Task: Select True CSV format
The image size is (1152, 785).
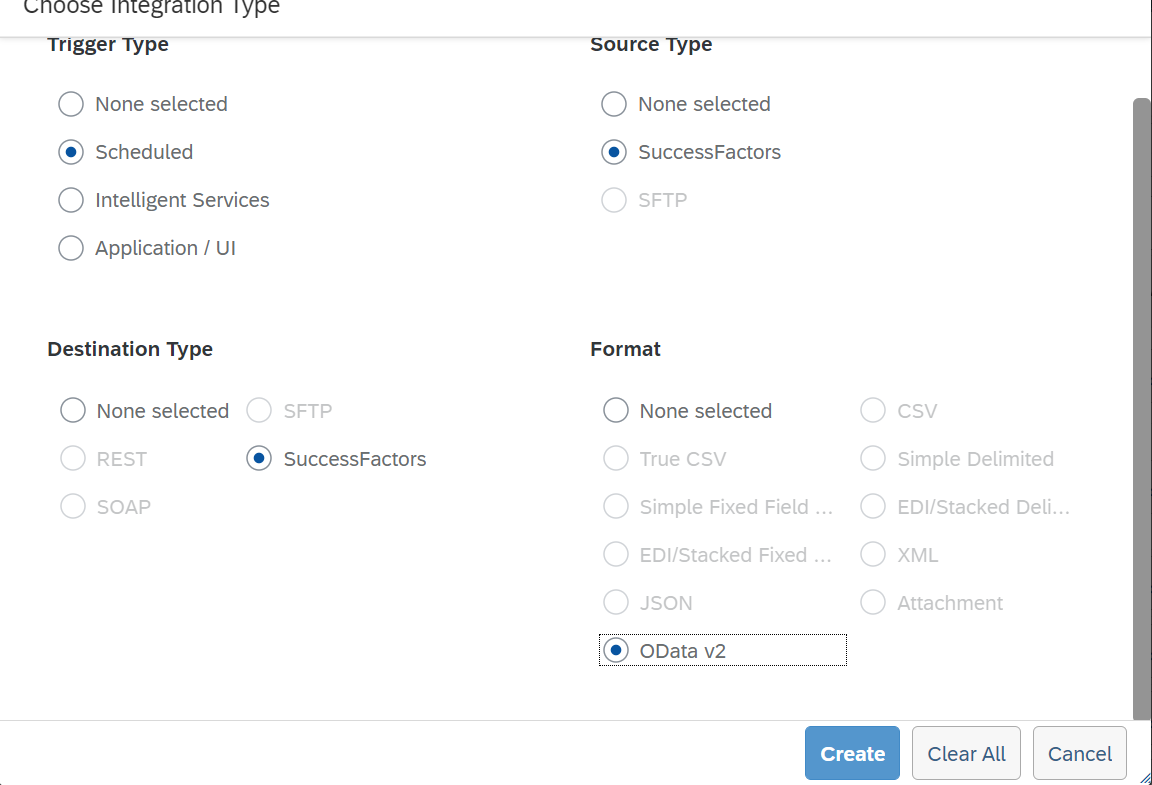Action: coord(616,459)
